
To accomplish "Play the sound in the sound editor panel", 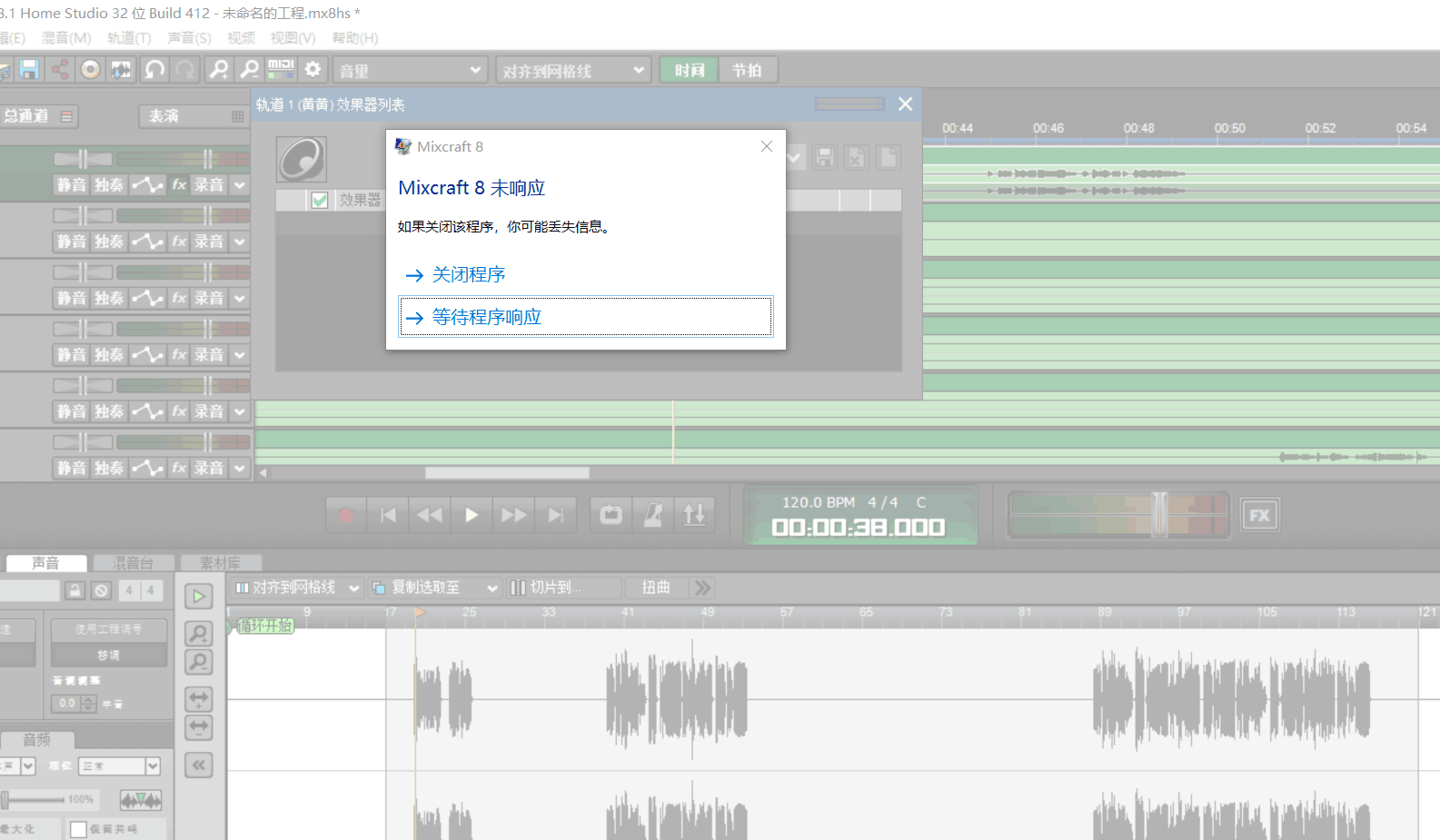I will [x=198, y=597].
